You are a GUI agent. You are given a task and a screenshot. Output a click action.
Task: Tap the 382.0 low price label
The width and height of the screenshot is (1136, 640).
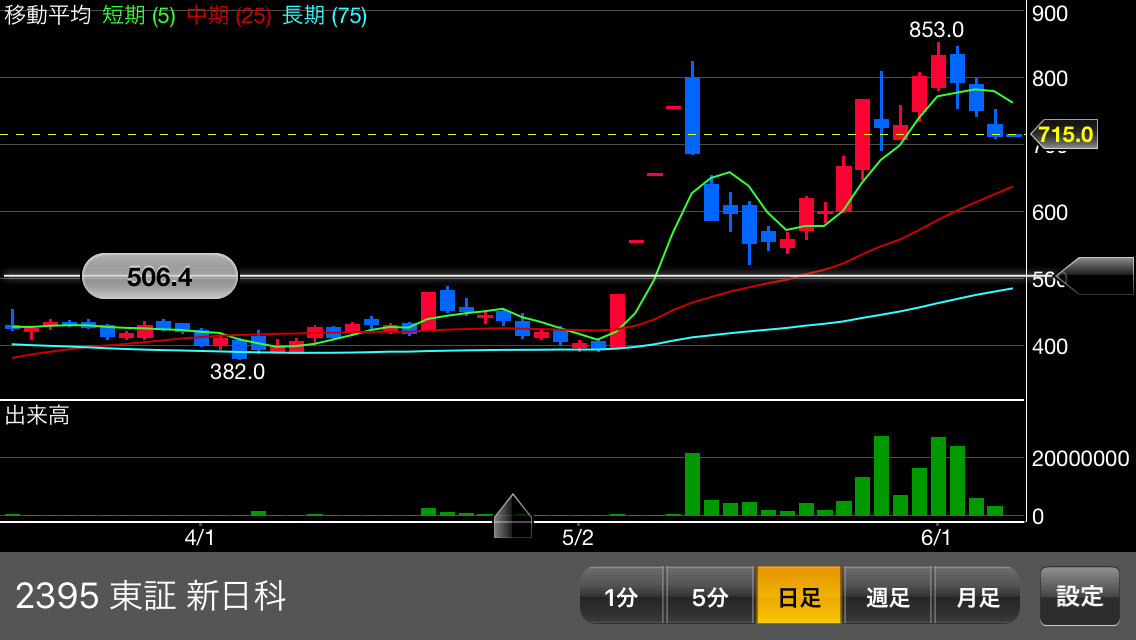click(237, 372)
